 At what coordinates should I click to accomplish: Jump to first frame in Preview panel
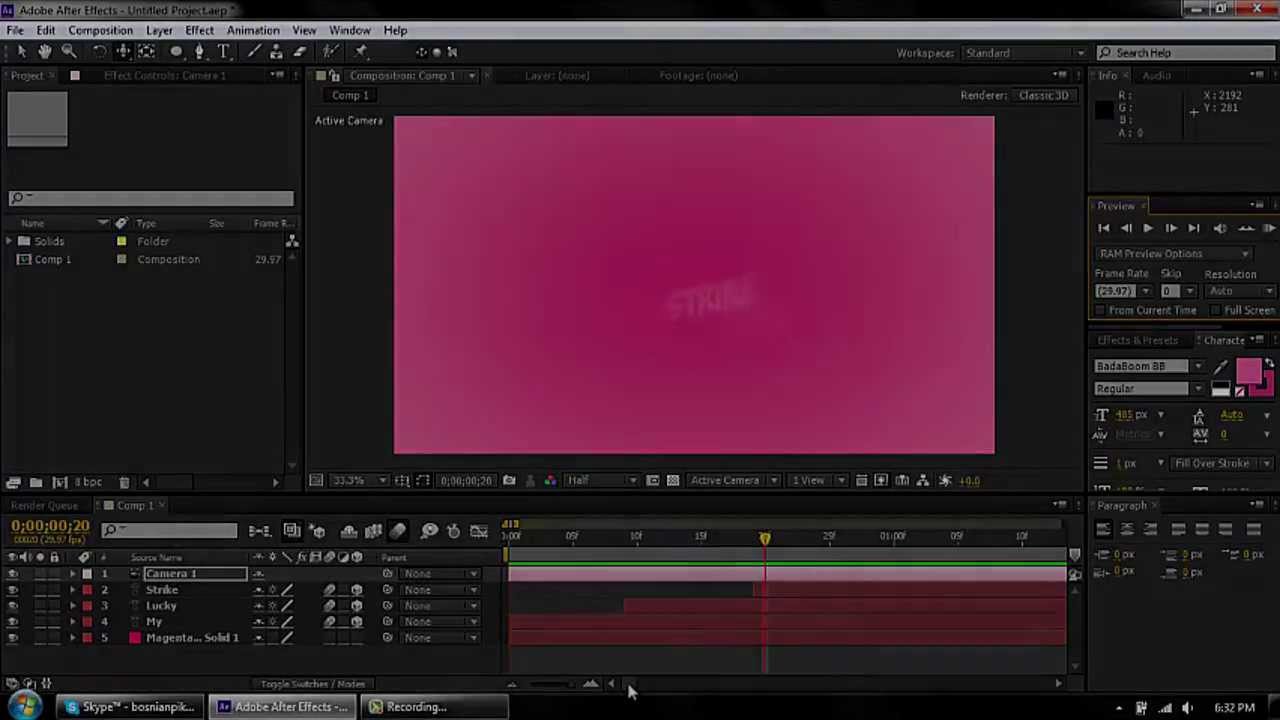1104,228
